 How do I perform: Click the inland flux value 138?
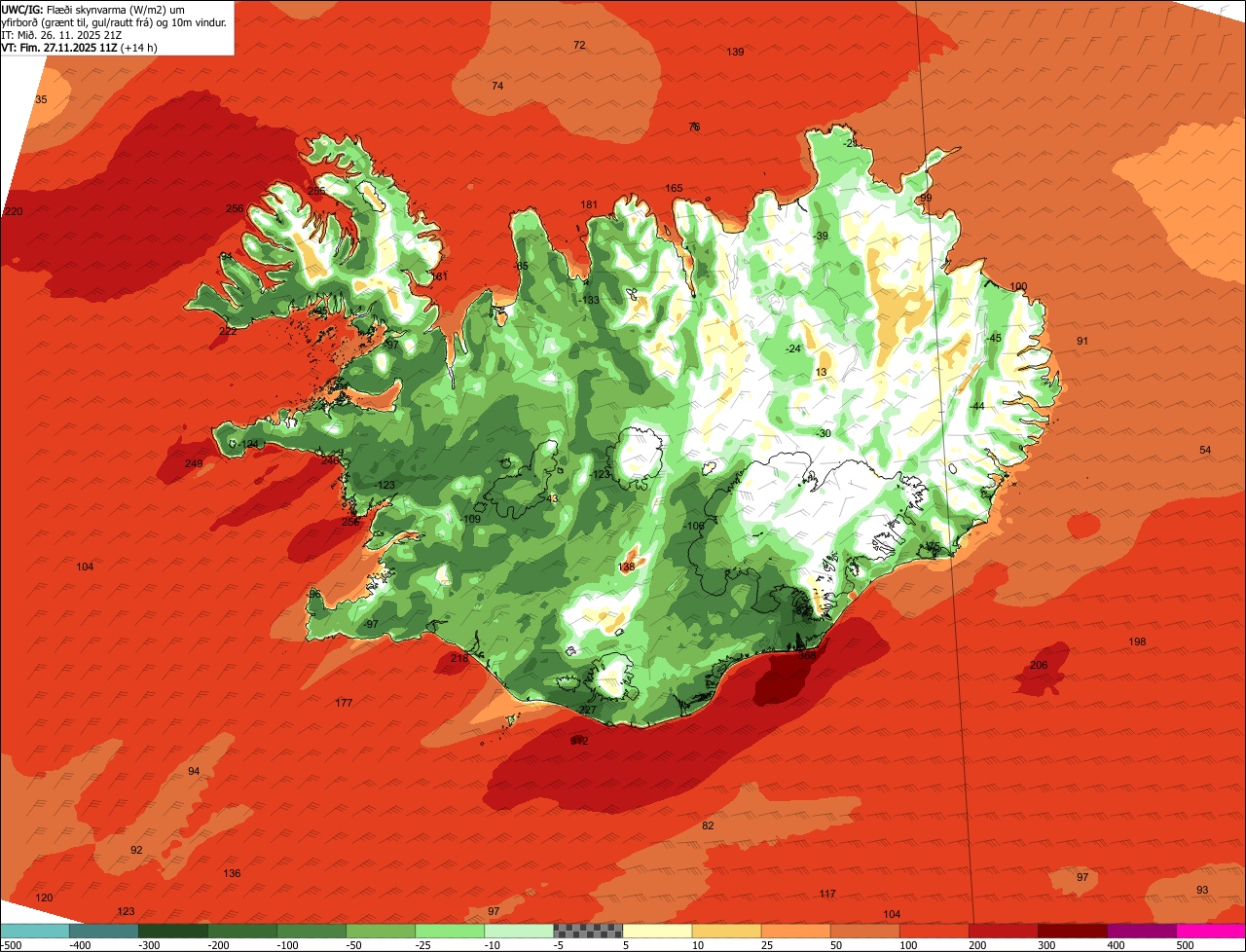tap(627, 567)
